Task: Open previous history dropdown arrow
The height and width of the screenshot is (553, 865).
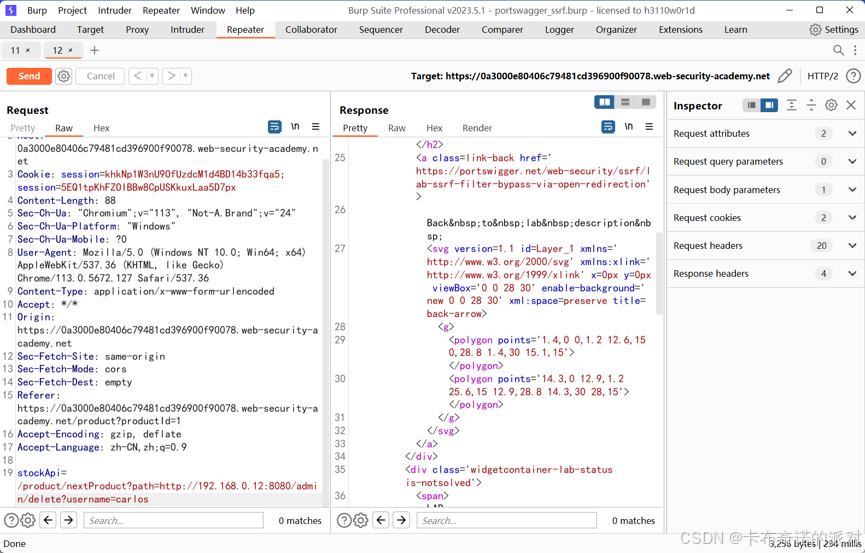Action: pyautogui.click(x=152, y=76)
